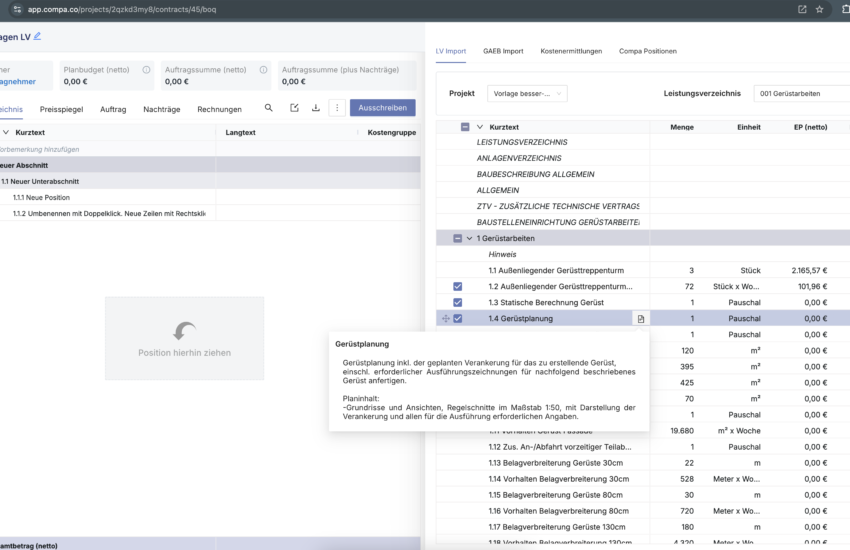
Task: Open the search magnifier in the toolbar
Action: (x=268, y=108)
